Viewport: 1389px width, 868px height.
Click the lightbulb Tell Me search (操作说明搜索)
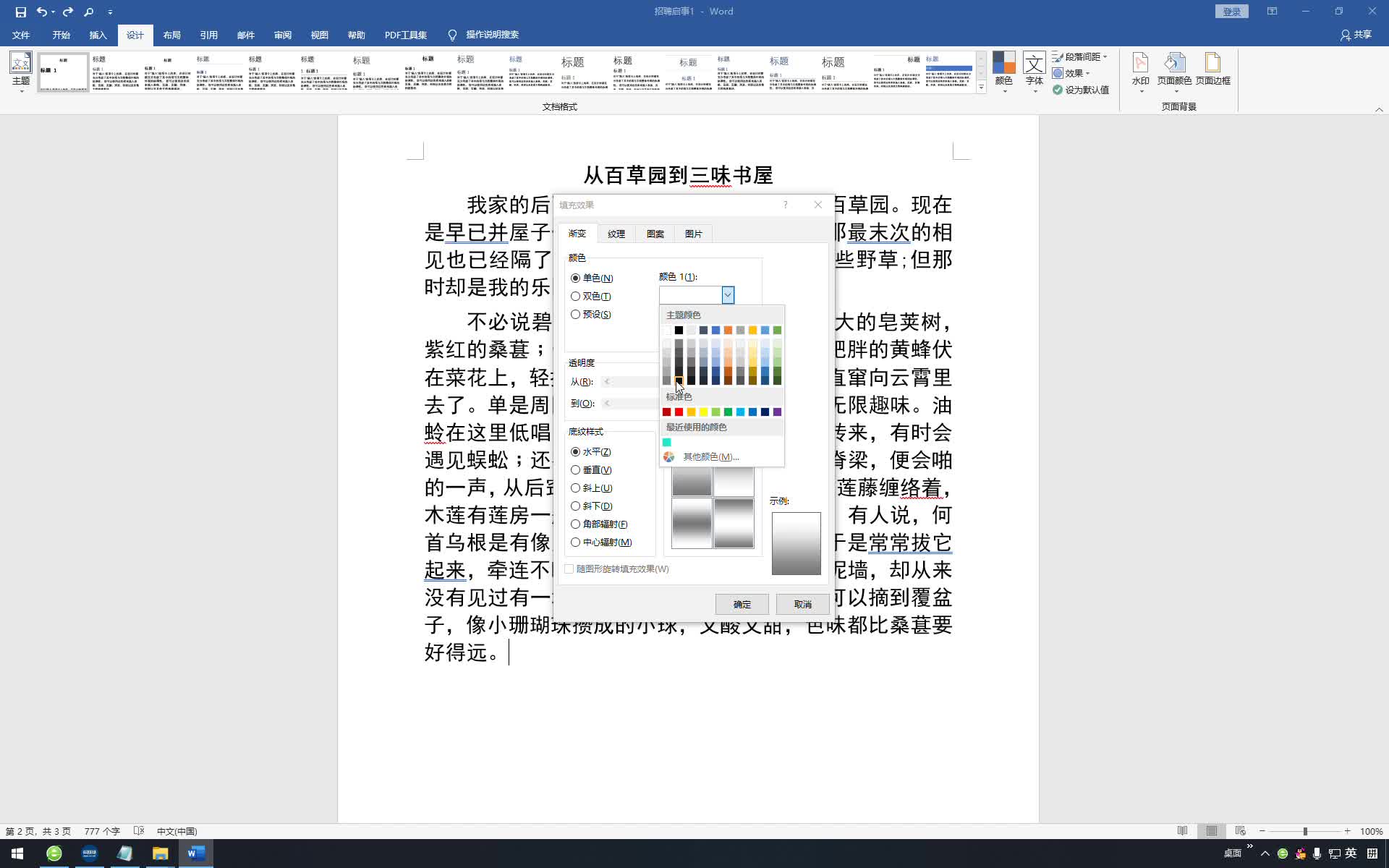[483, 35]
